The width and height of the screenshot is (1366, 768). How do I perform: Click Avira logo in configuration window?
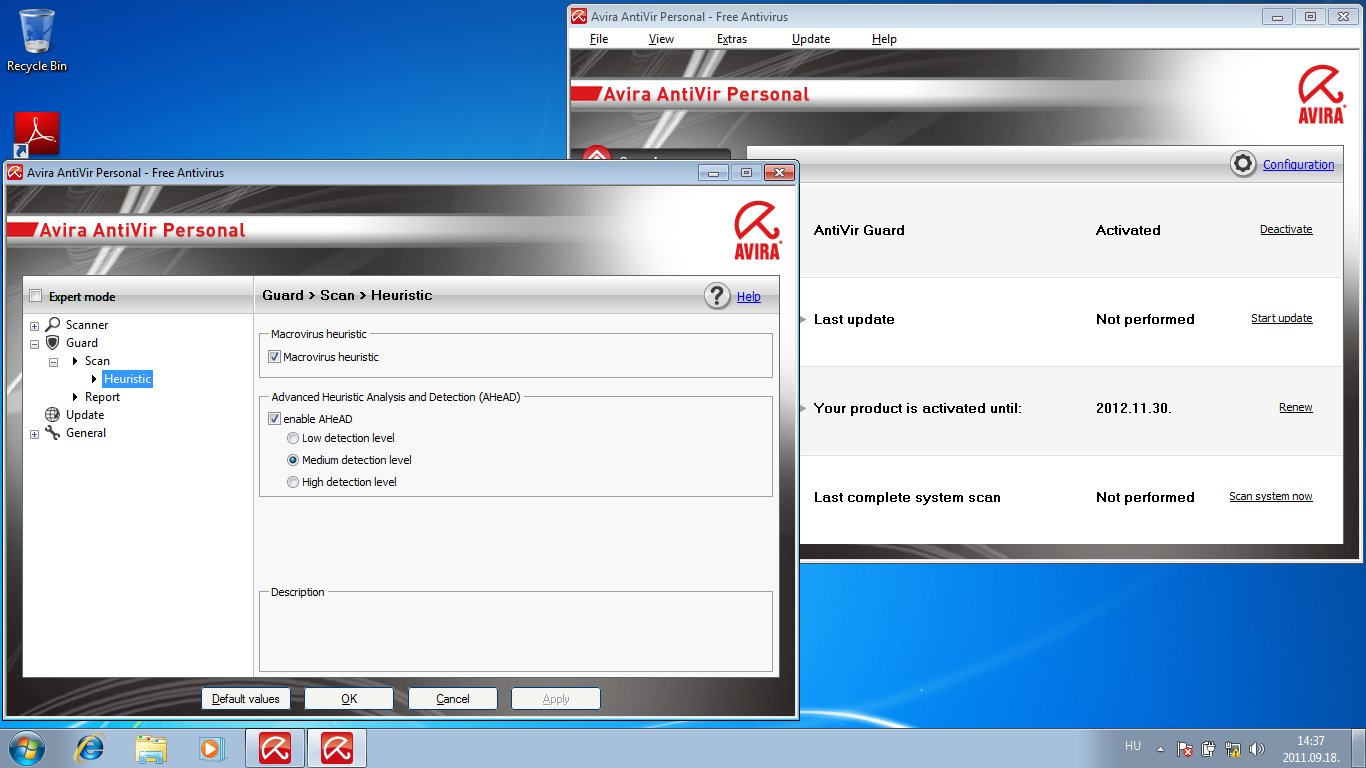pos(757,231)
